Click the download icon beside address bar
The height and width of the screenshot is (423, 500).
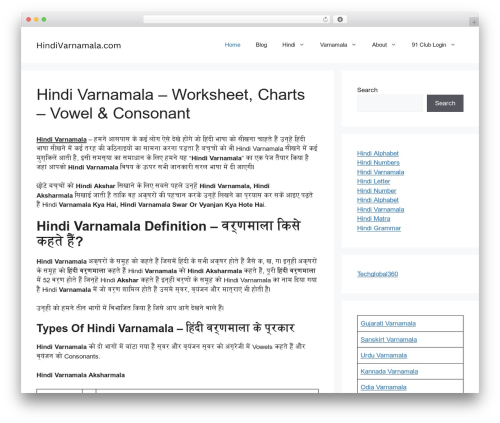340,19
